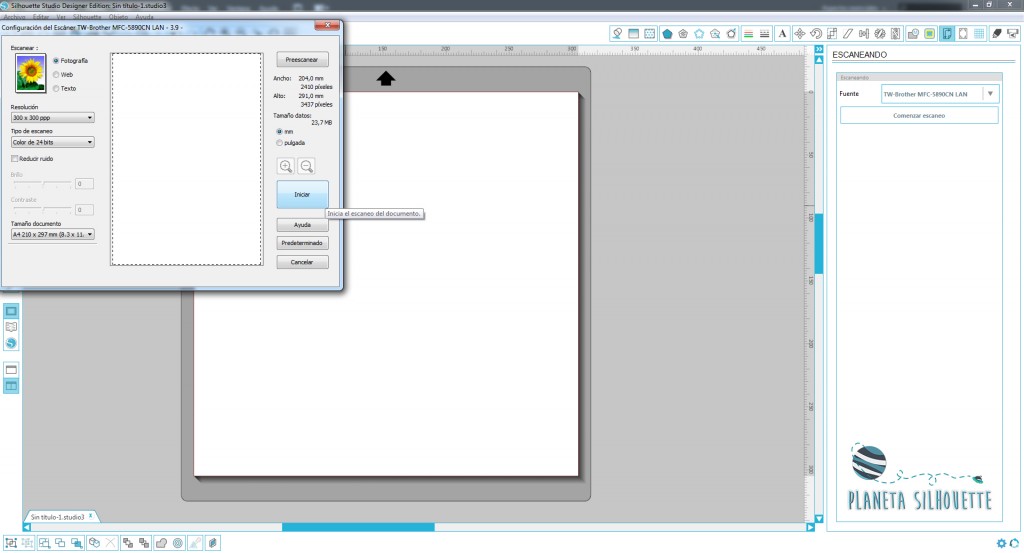
Task: Open Cut Settings blade icon
Action: [997, 34]
